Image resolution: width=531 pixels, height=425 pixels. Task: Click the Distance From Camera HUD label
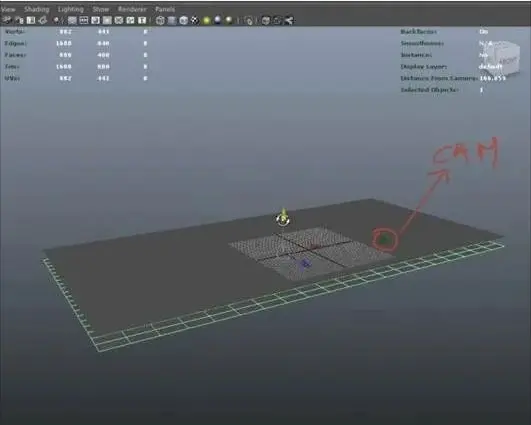point(439,78)
